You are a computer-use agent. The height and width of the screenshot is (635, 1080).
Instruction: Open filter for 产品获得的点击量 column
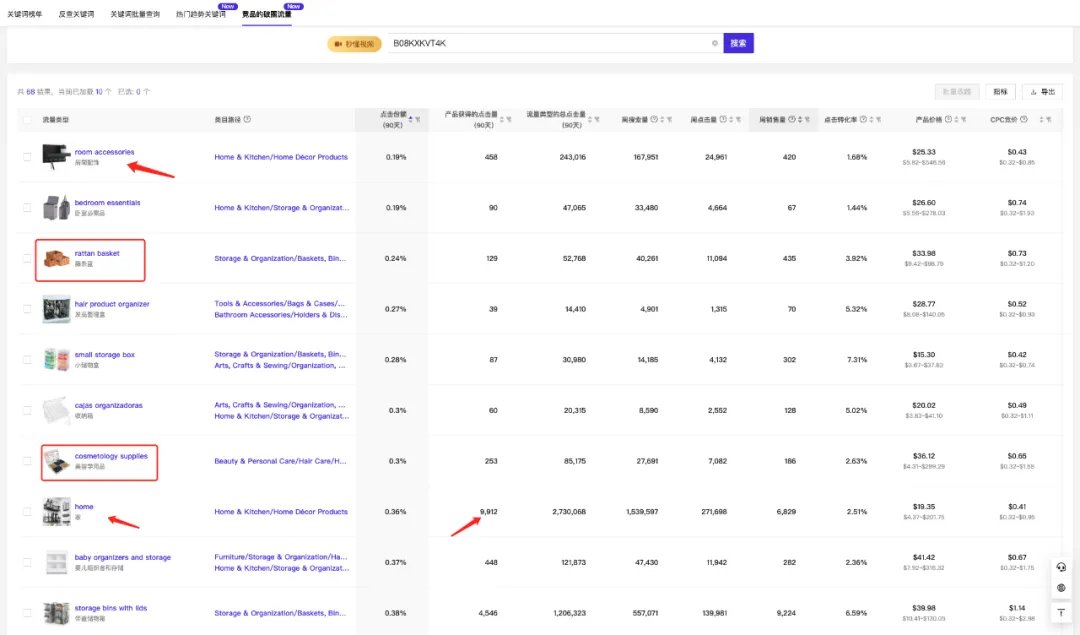point(509,120)
